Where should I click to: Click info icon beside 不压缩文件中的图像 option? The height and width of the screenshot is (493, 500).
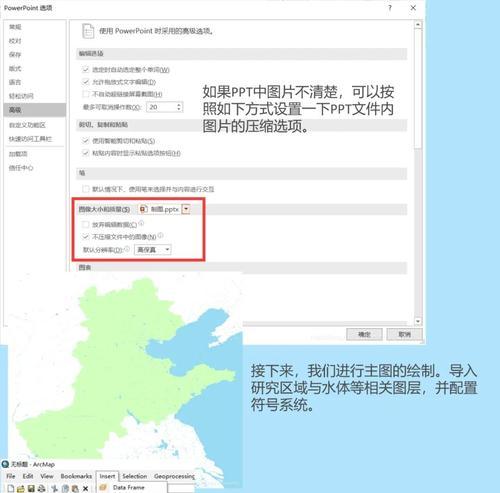point(160,235)
